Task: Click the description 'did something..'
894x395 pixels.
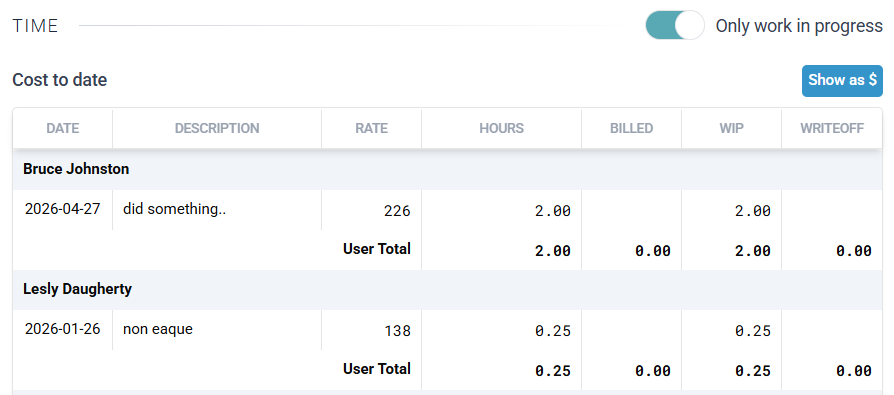Action: 174,209
